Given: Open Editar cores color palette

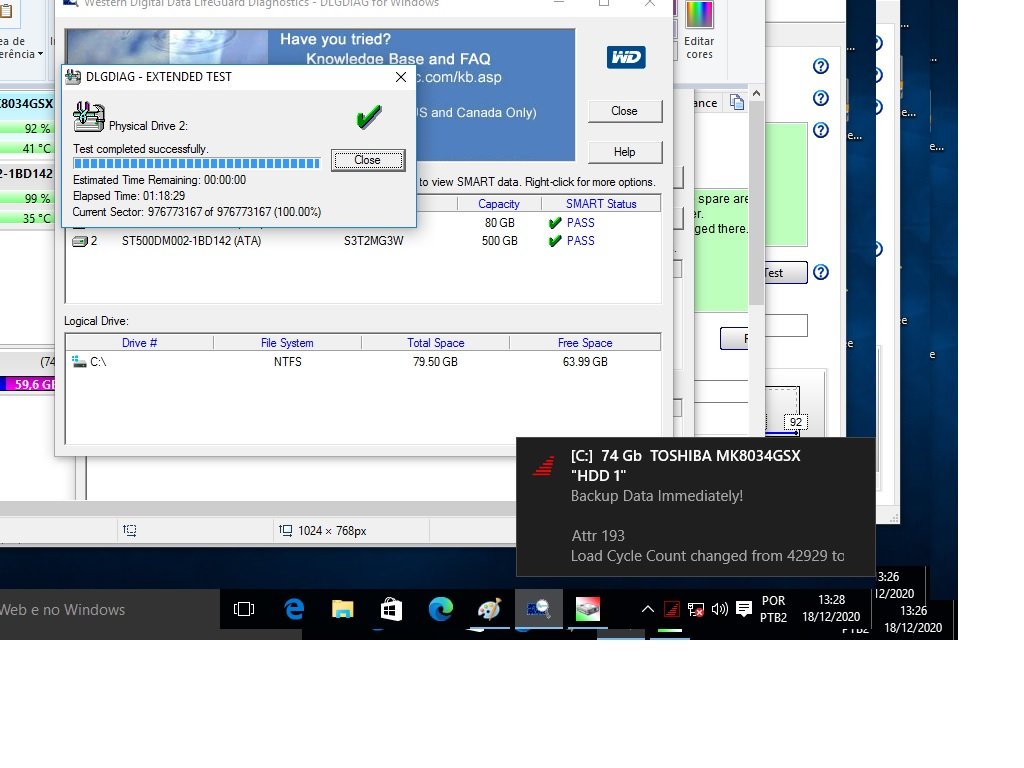Looking at the screenshot, I should [x=699, y=28].
